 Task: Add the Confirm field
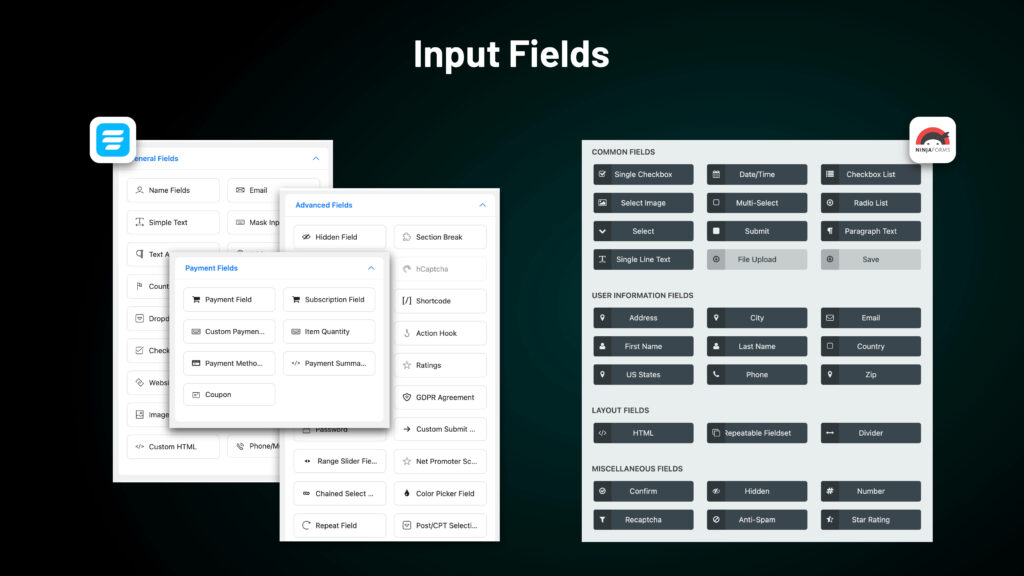643,491
